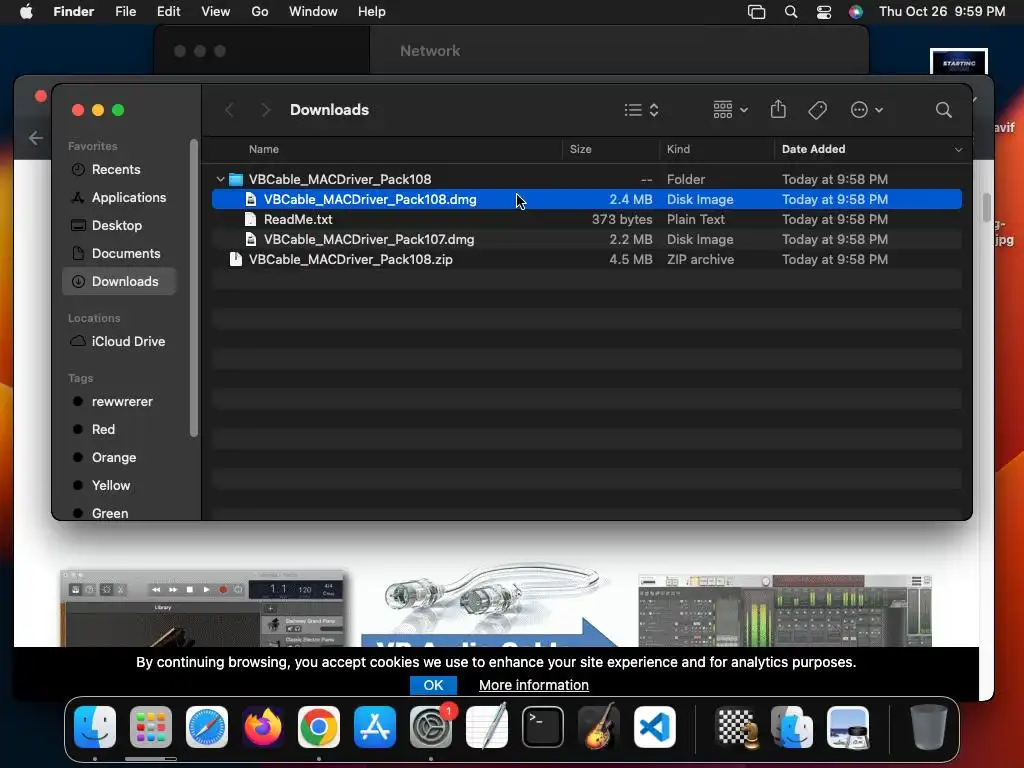Open Safari from the Dock

click(207, 727)
